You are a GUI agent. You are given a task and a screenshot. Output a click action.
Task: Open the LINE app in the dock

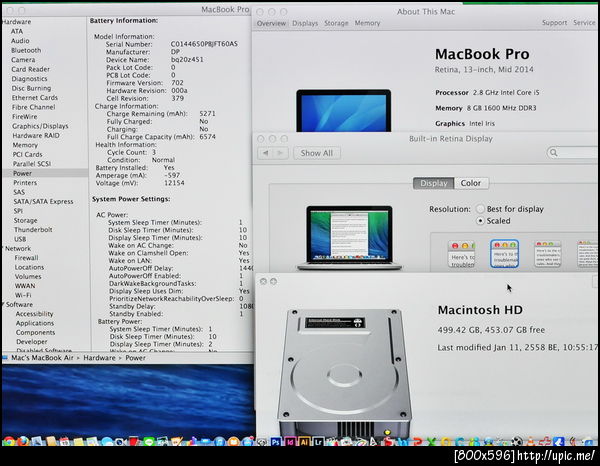click(149, 442)
